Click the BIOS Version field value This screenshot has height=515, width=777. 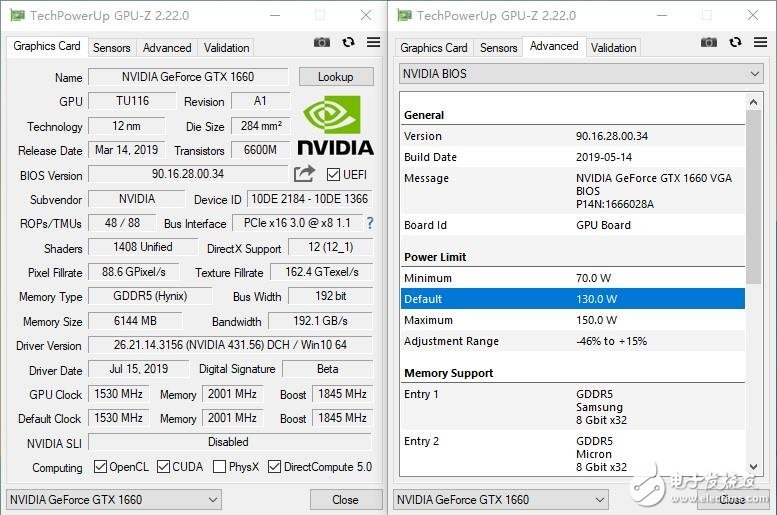(x=188, y=174)
